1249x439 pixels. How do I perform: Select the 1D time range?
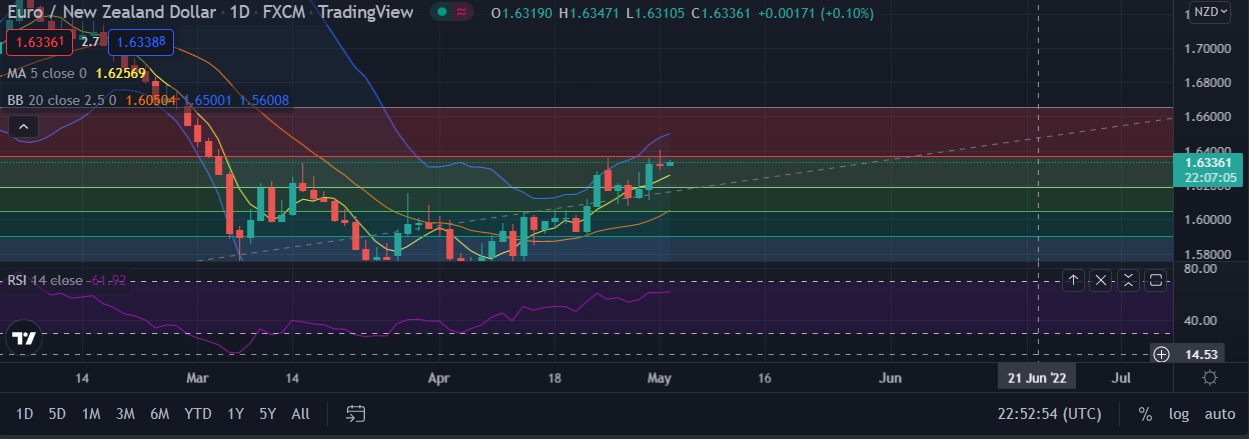coord(25,414)
